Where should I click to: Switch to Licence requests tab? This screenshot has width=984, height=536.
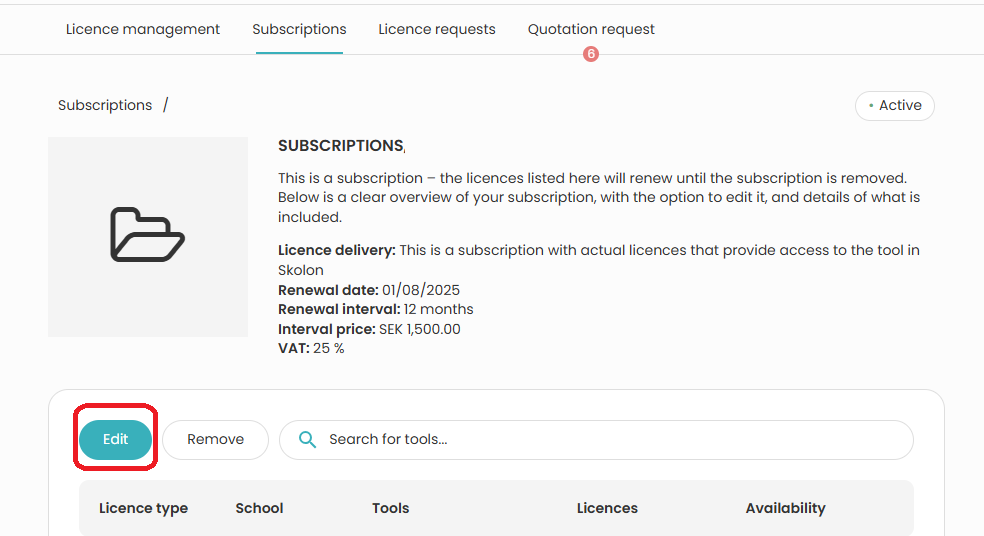click(x=437, y=29)
